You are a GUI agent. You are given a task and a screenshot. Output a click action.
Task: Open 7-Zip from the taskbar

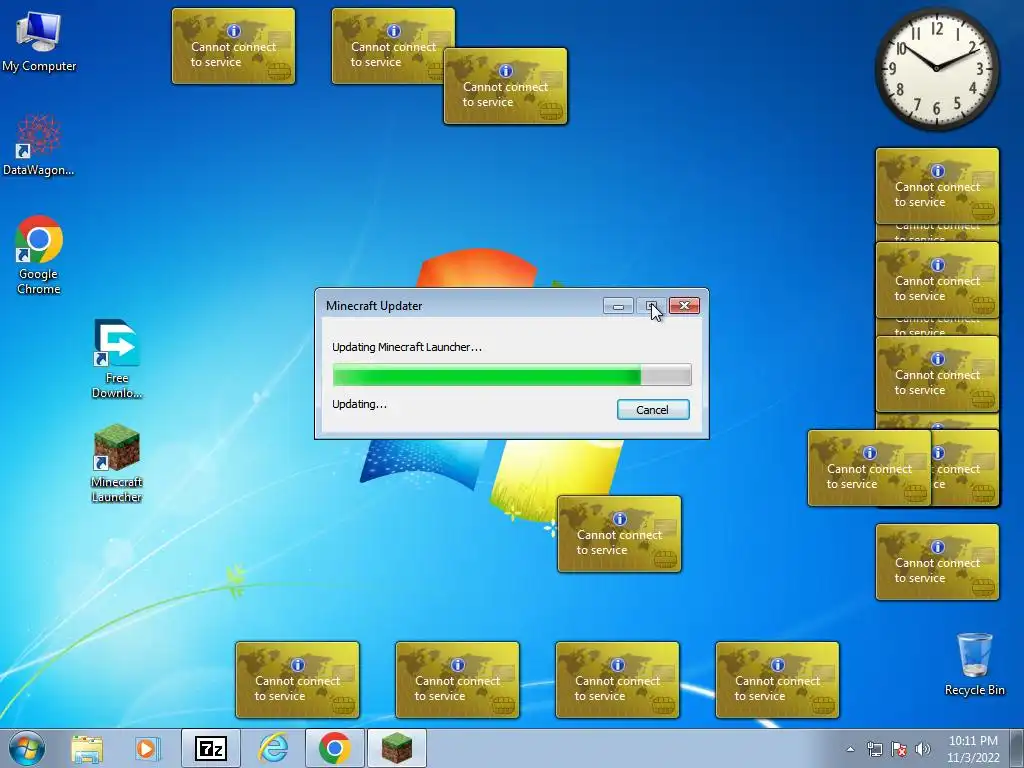210,748
